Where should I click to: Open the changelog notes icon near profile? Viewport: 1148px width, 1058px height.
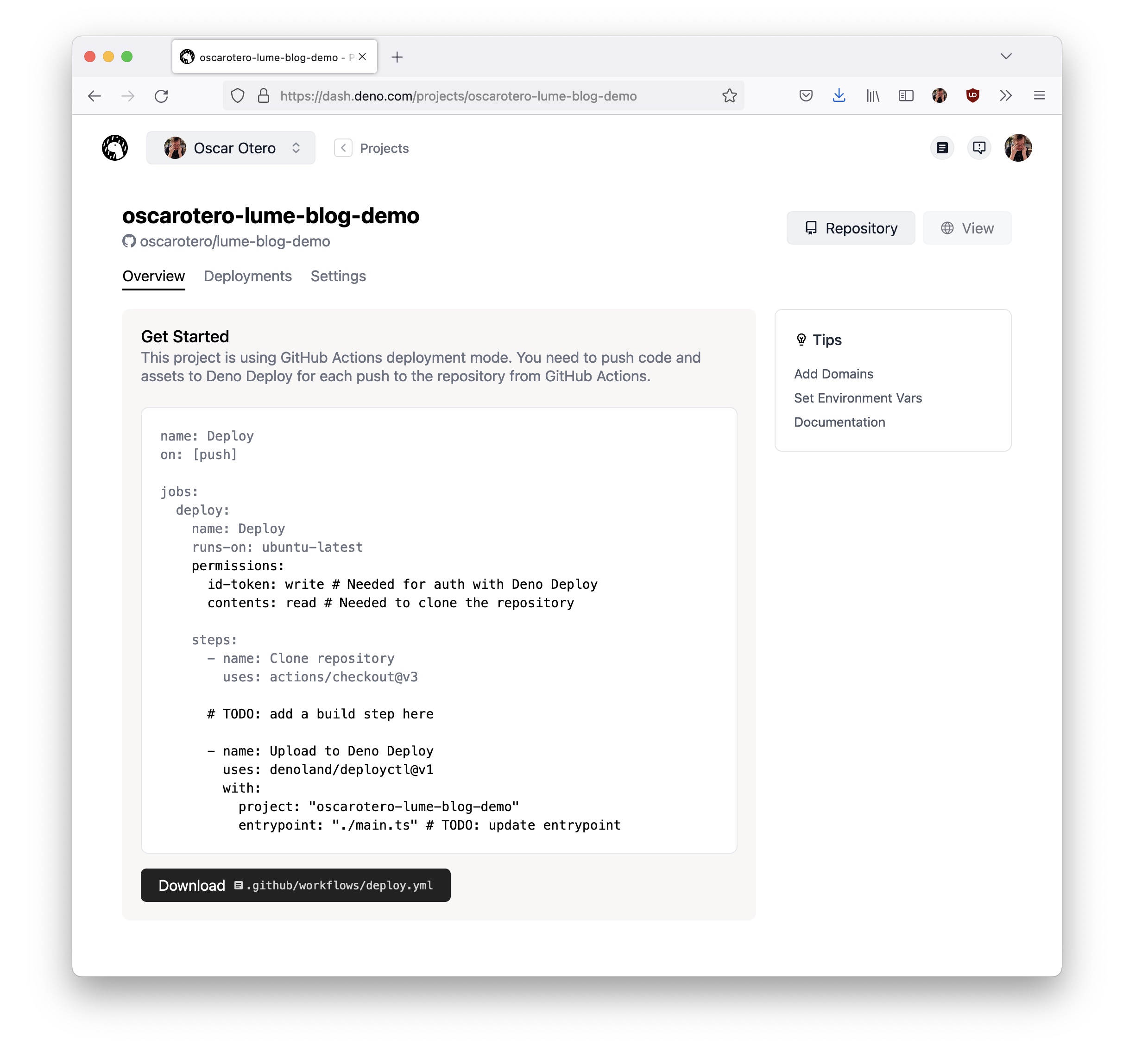pyautogui.click(x=942, y=148)
